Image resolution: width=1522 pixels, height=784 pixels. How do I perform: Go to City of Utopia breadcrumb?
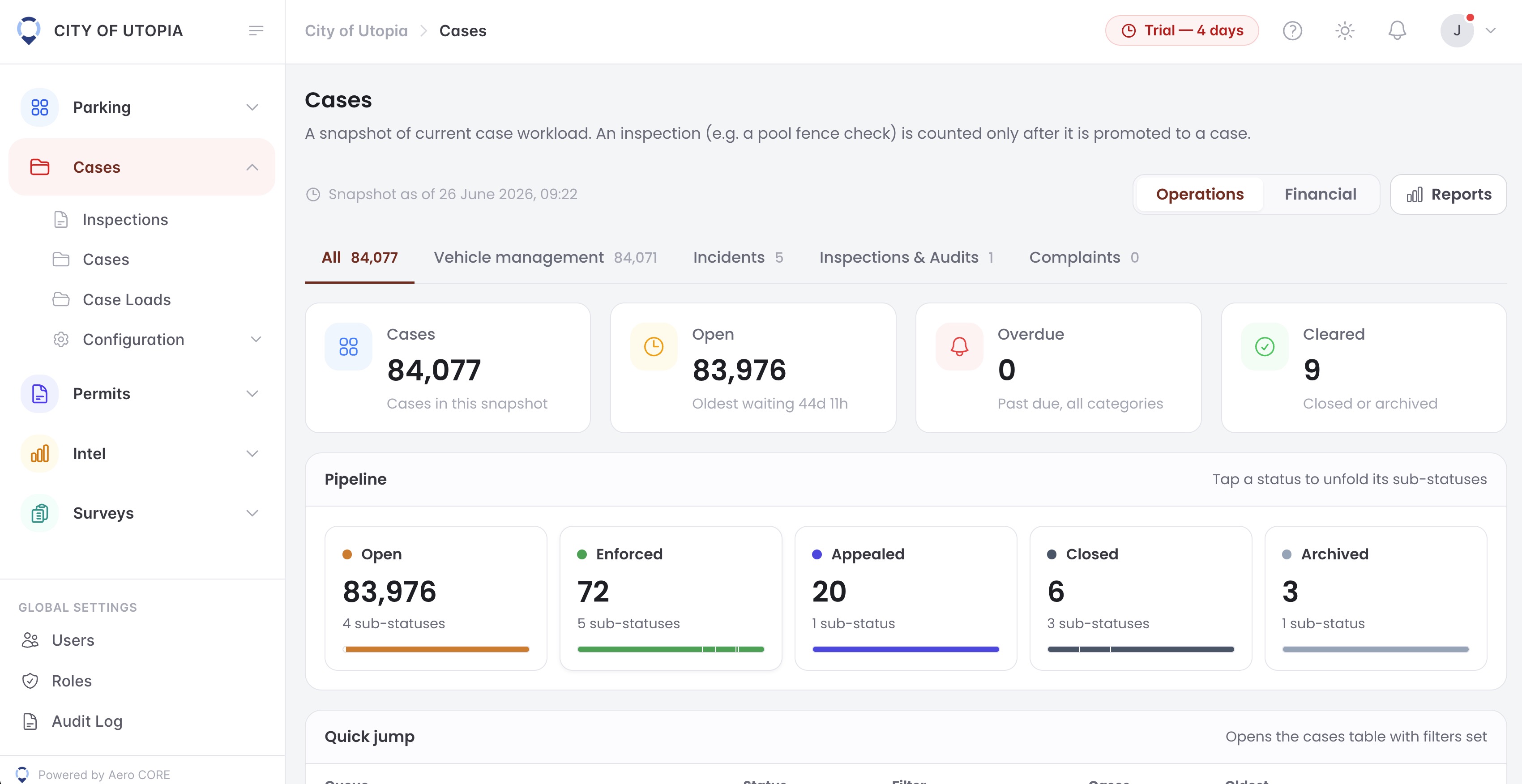pos(356,31)
